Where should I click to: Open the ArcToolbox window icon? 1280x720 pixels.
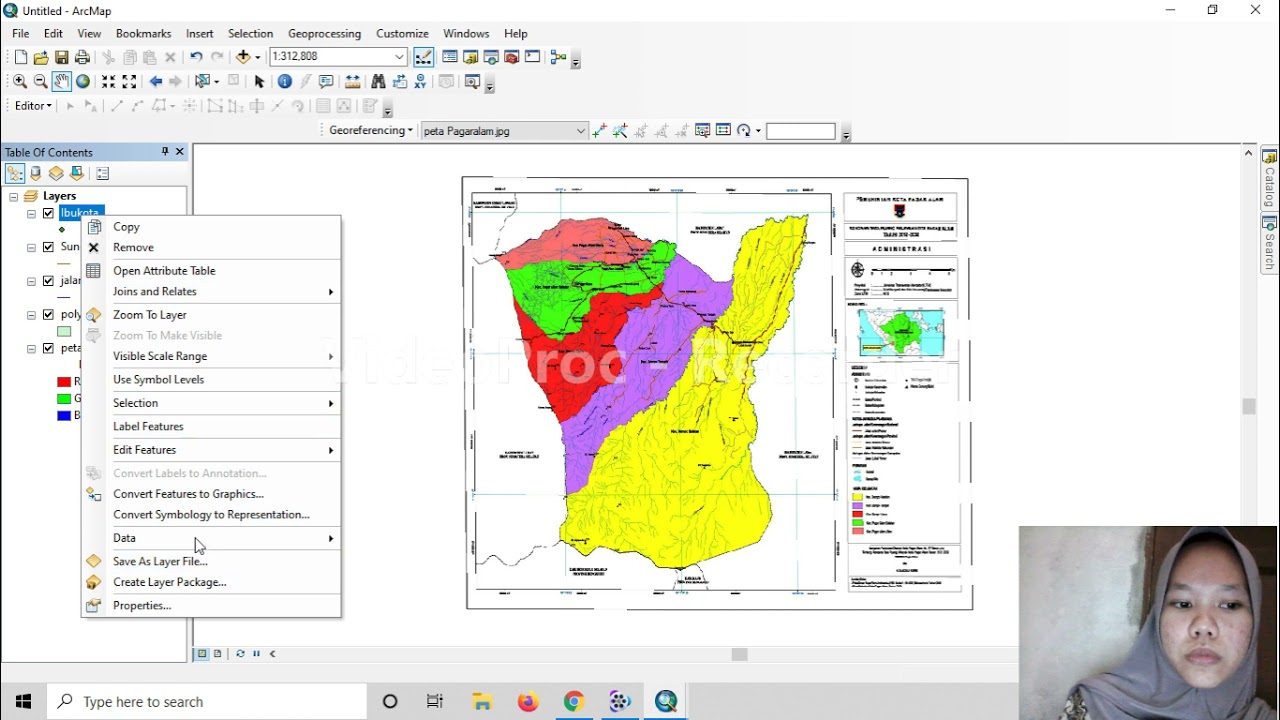point(511,57)
